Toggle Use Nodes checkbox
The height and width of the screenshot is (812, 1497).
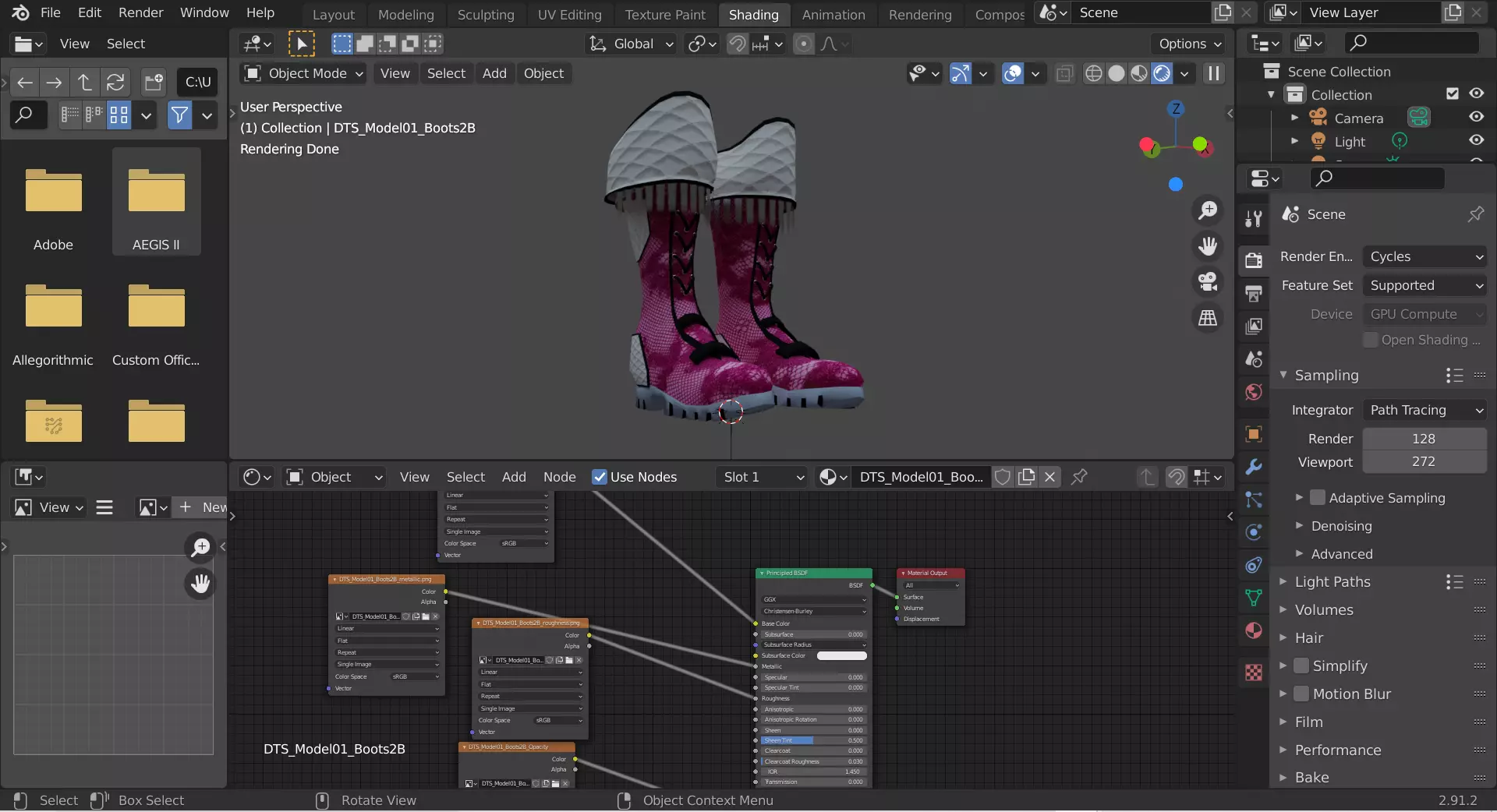coord(599,477)
